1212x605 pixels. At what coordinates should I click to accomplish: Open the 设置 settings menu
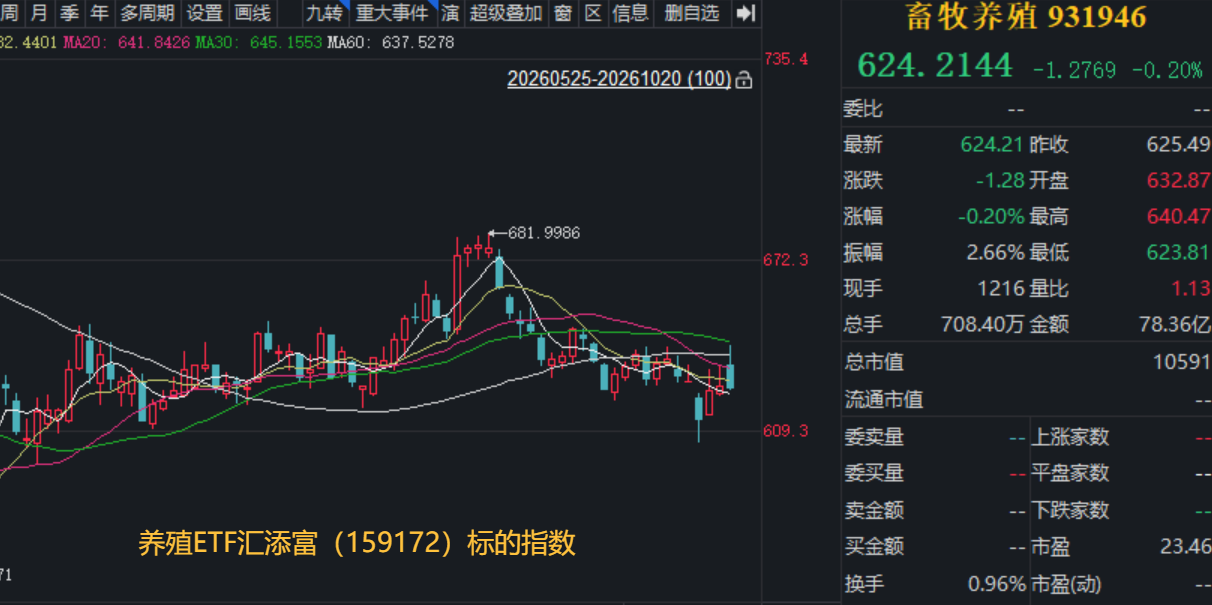(x=205, y=13)
